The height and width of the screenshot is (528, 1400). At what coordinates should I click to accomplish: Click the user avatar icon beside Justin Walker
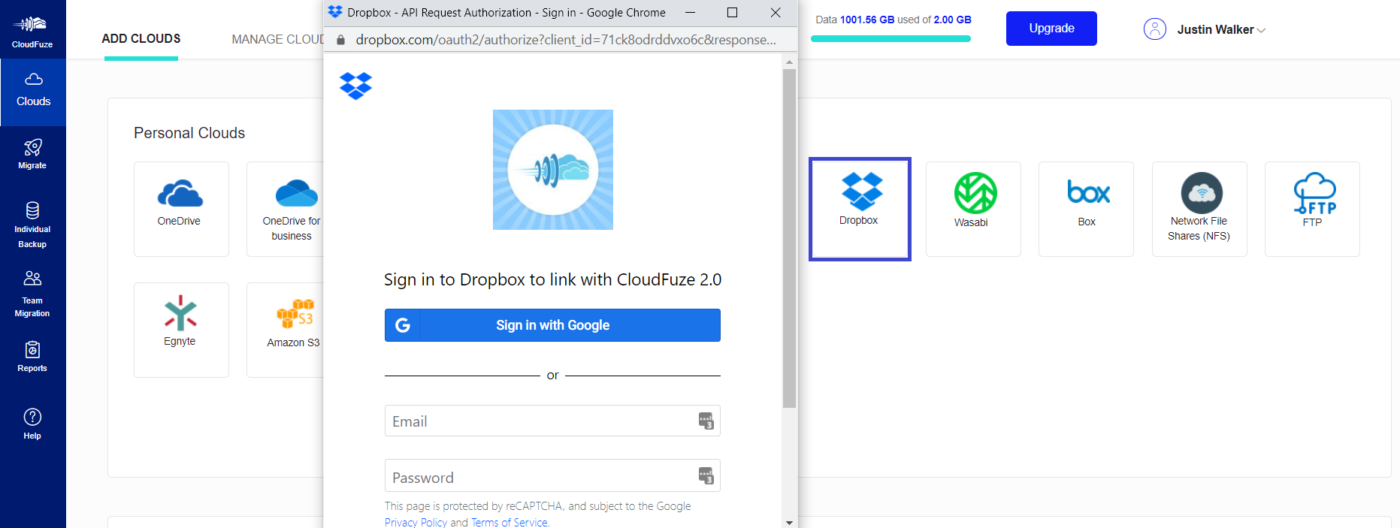(1155, 29)
